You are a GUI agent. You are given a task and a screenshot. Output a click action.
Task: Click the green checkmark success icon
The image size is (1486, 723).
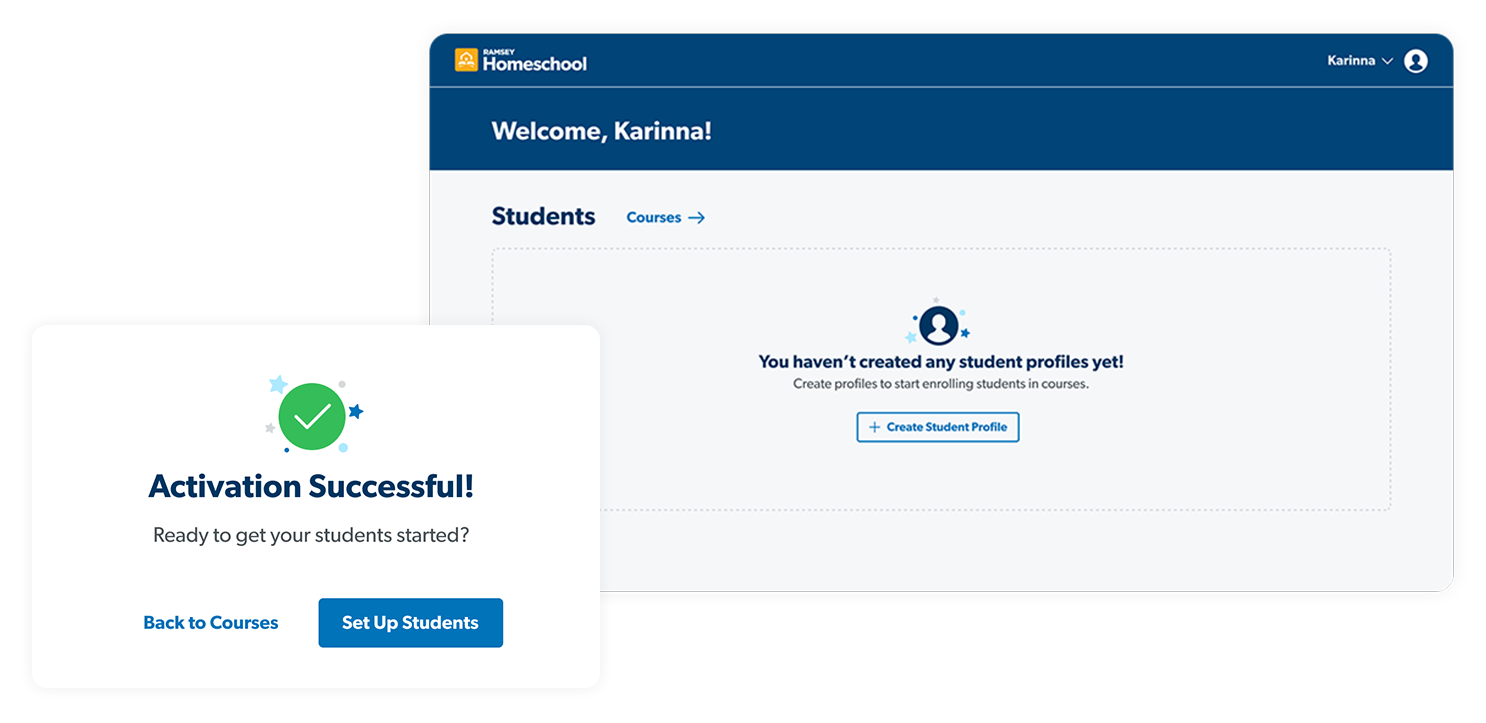coord(312,416)
